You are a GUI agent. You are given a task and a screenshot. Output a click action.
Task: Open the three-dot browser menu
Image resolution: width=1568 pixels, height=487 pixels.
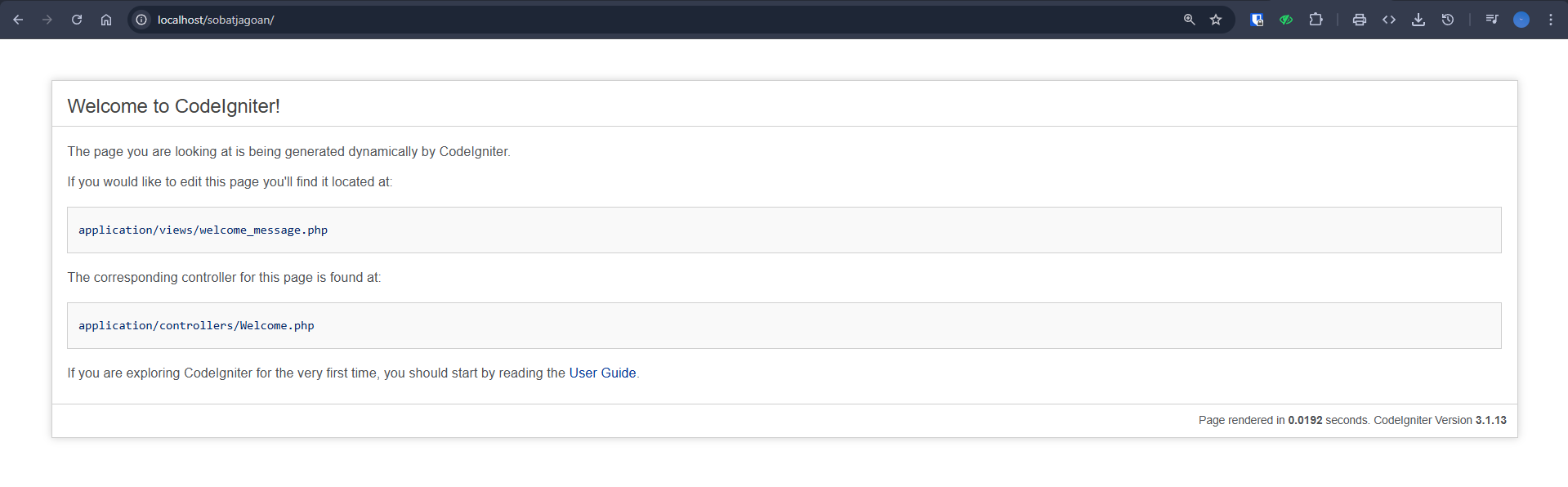coord(1551,20)
